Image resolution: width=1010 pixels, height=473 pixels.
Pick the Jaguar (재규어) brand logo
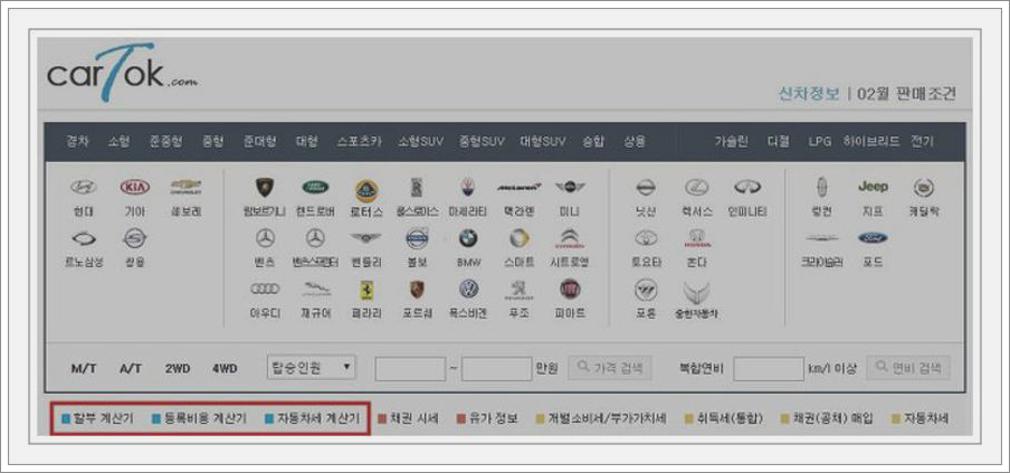[316, 289]
